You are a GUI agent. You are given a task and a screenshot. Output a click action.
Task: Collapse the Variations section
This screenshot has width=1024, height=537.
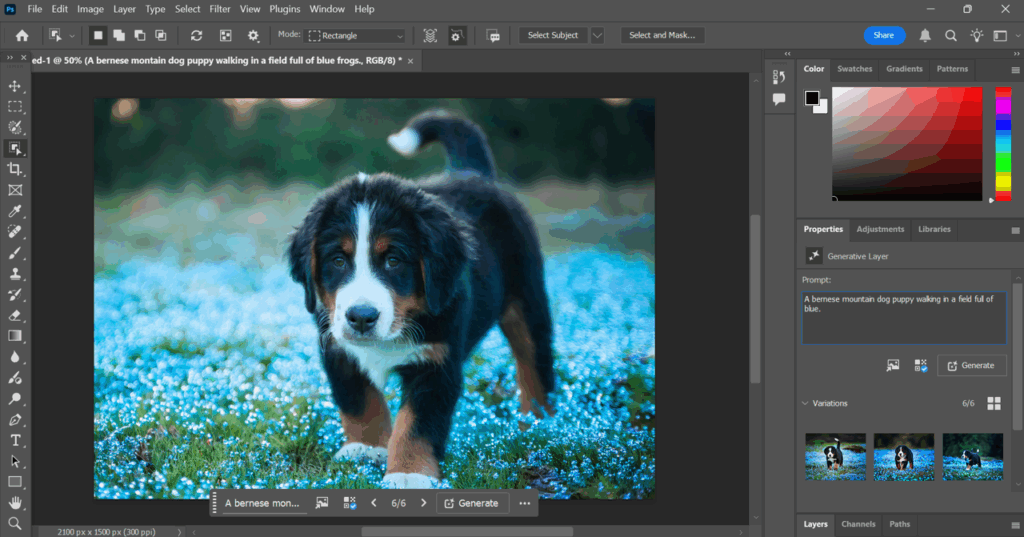[x=806, y=403]
